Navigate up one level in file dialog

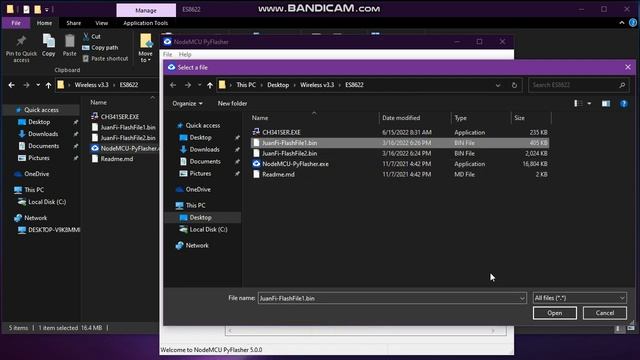pyautogui.click(x=210, y=85)
